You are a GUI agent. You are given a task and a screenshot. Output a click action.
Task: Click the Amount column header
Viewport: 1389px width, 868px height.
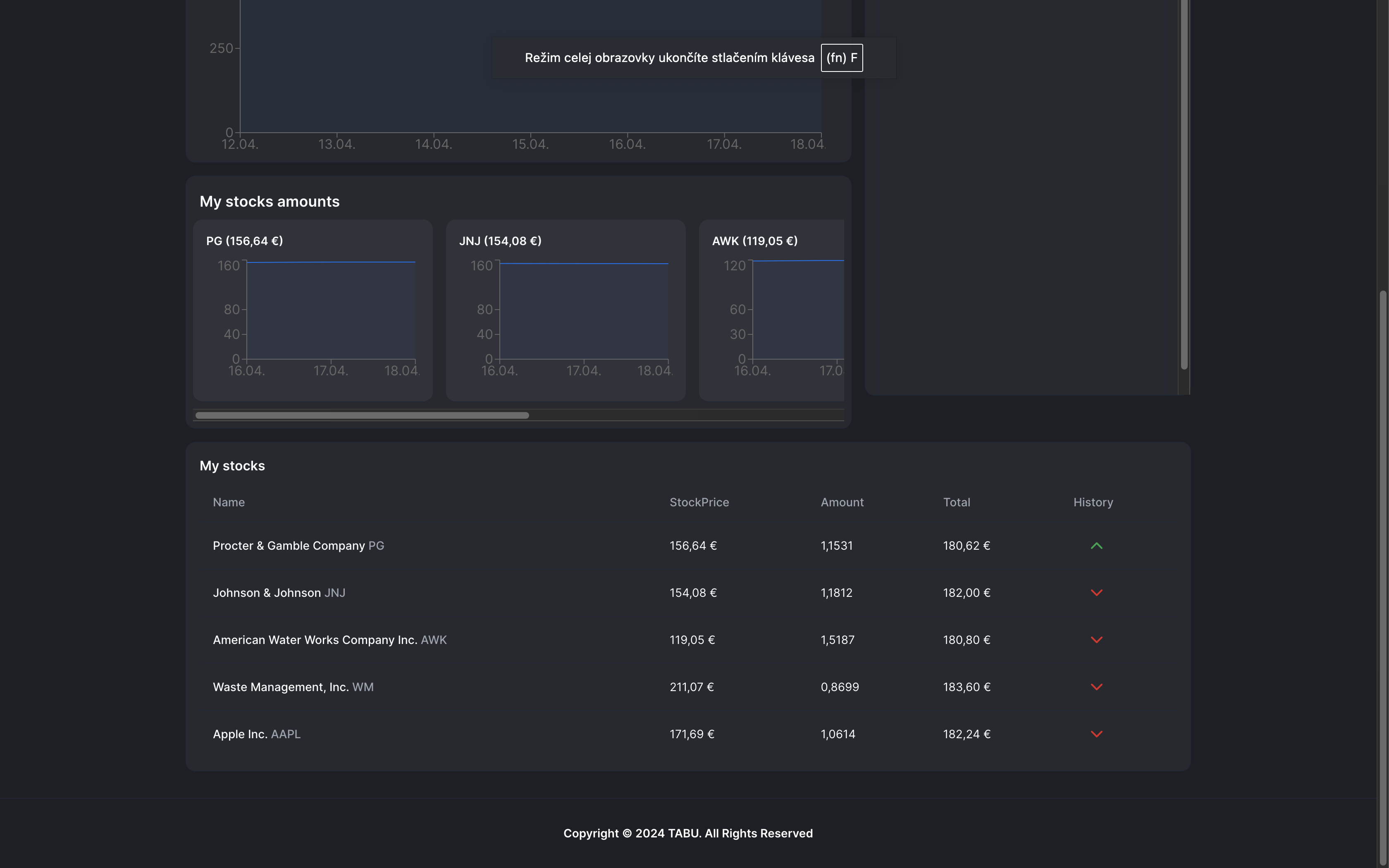[x=841, y=502]
